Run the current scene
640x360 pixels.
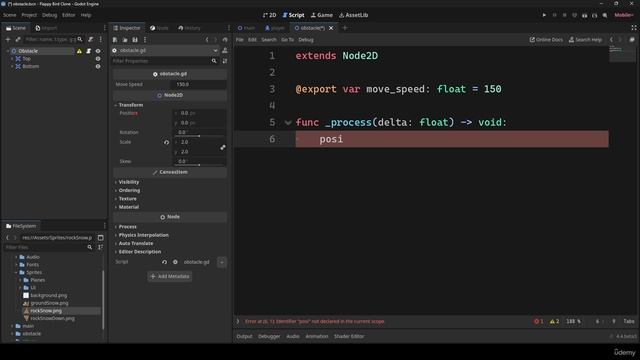pyautogui.click(x=584, y=15)
